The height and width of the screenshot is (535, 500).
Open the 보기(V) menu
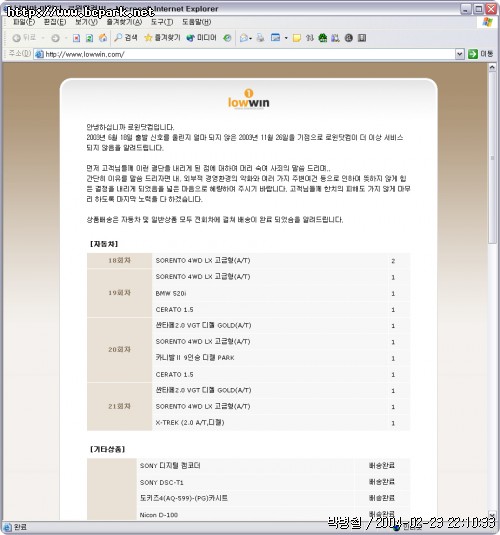(86, 22)
